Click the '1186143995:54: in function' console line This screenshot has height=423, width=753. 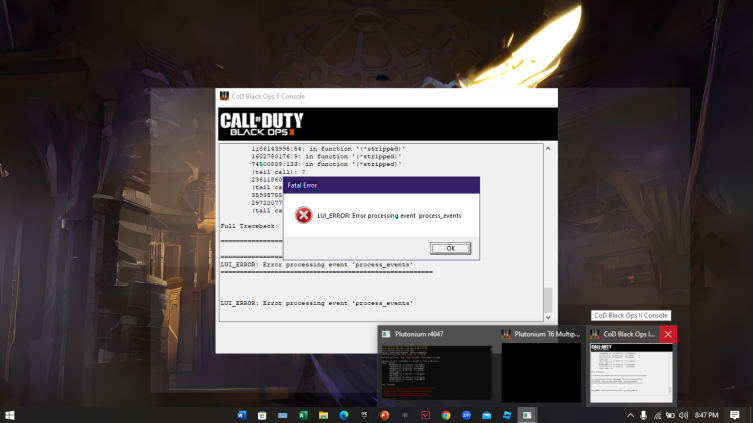(x=328, y=149)
